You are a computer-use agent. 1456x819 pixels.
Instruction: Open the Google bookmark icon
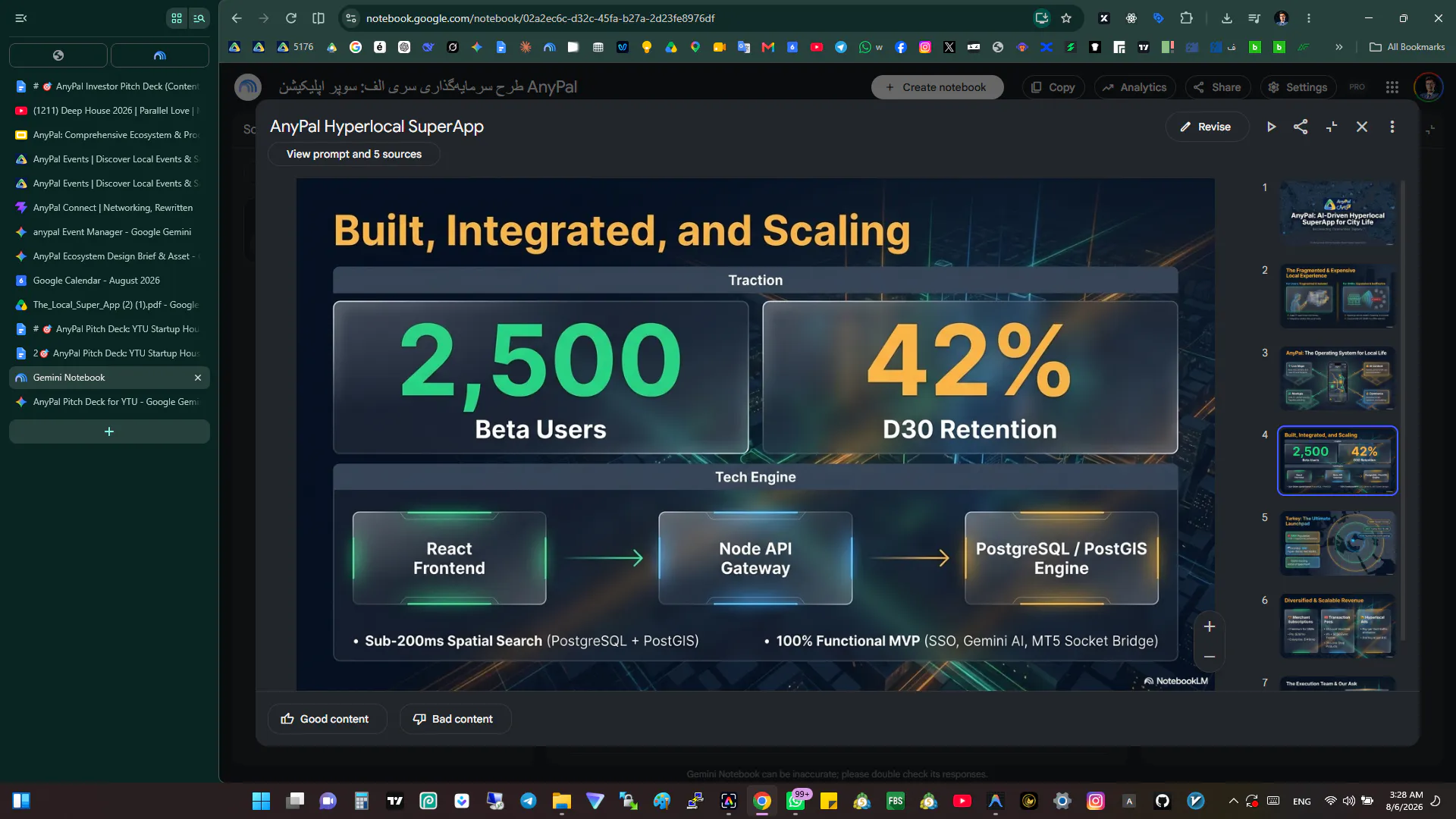[356, 47]
